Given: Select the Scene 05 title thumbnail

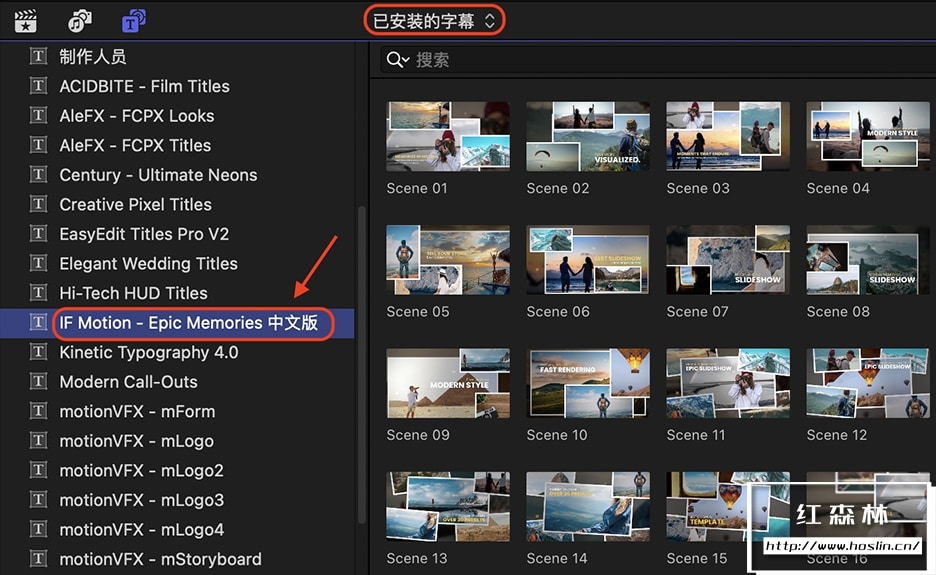Looking at the screenshot, I should [448, 260].
